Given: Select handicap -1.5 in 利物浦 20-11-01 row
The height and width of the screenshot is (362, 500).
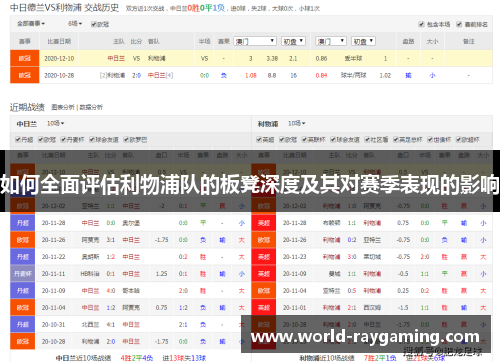Looking at the screenshot, I should tap(403, 308).
